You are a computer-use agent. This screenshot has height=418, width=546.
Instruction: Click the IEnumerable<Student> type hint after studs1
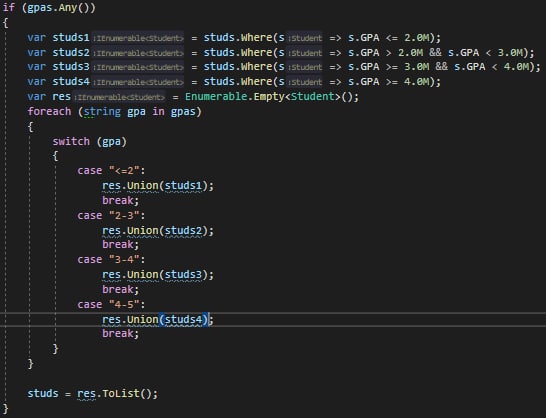pos(138,38)
